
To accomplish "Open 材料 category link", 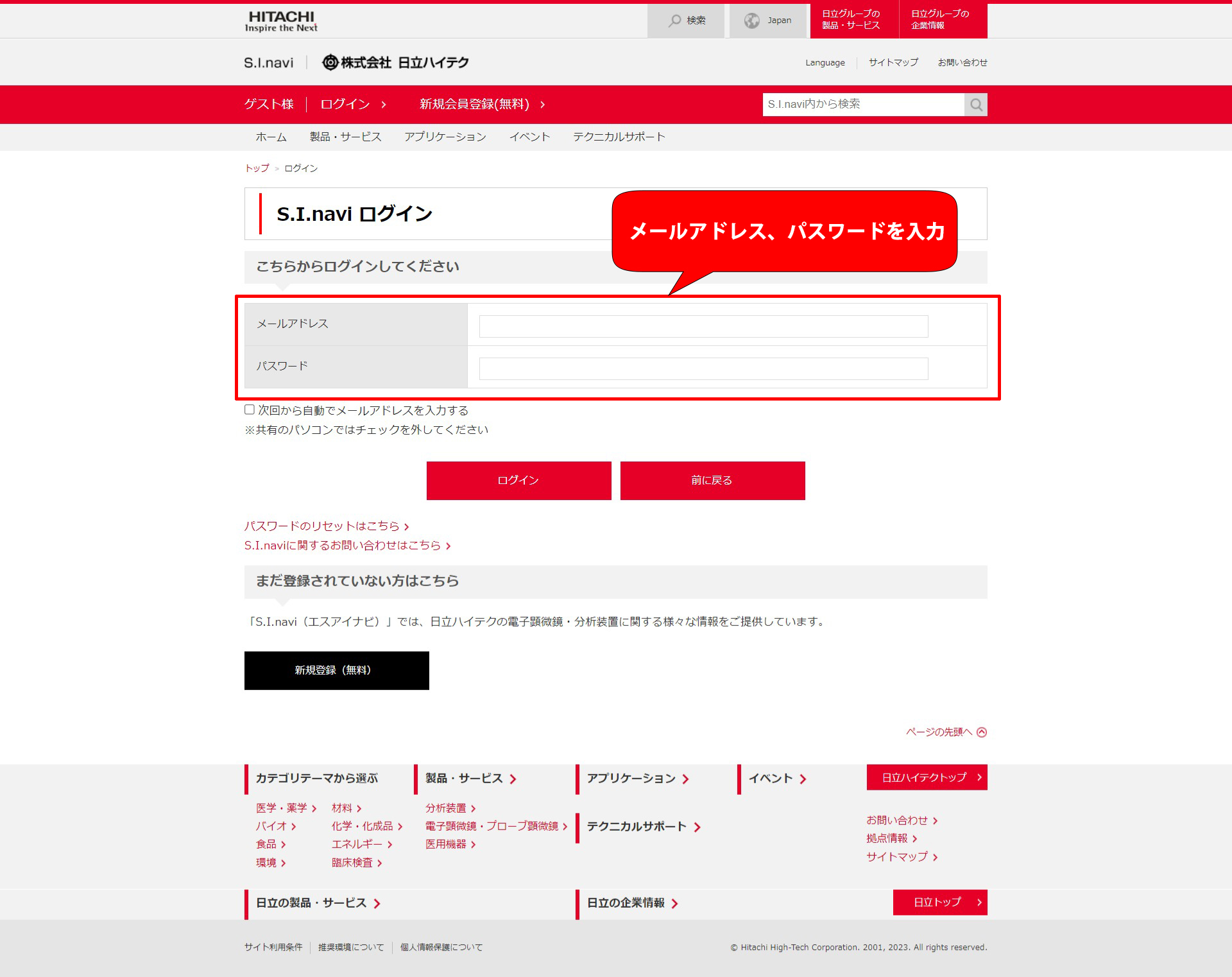I will (346, 808).
